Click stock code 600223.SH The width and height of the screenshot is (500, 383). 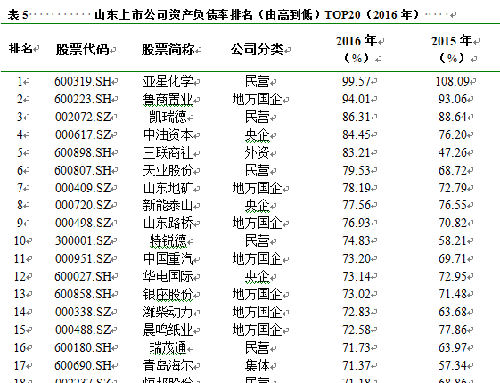(x=82, y=99)
